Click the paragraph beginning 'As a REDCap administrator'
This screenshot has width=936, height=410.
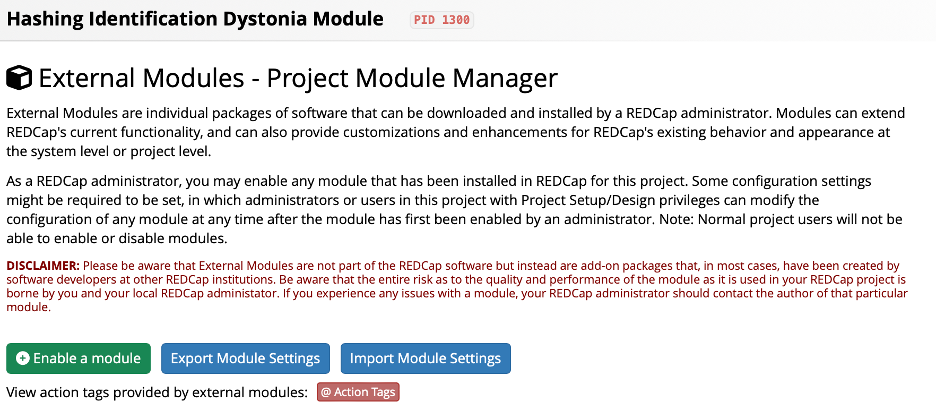454,210
